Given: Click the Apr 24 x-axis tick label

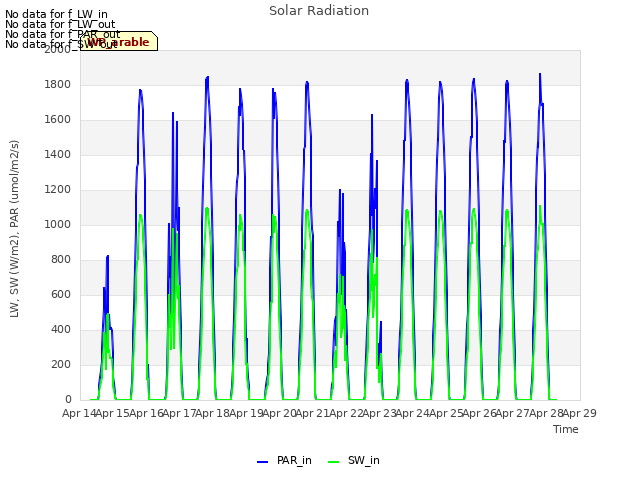Looking at the screenshot, I should pyautogui.click(x=412, y=413).
